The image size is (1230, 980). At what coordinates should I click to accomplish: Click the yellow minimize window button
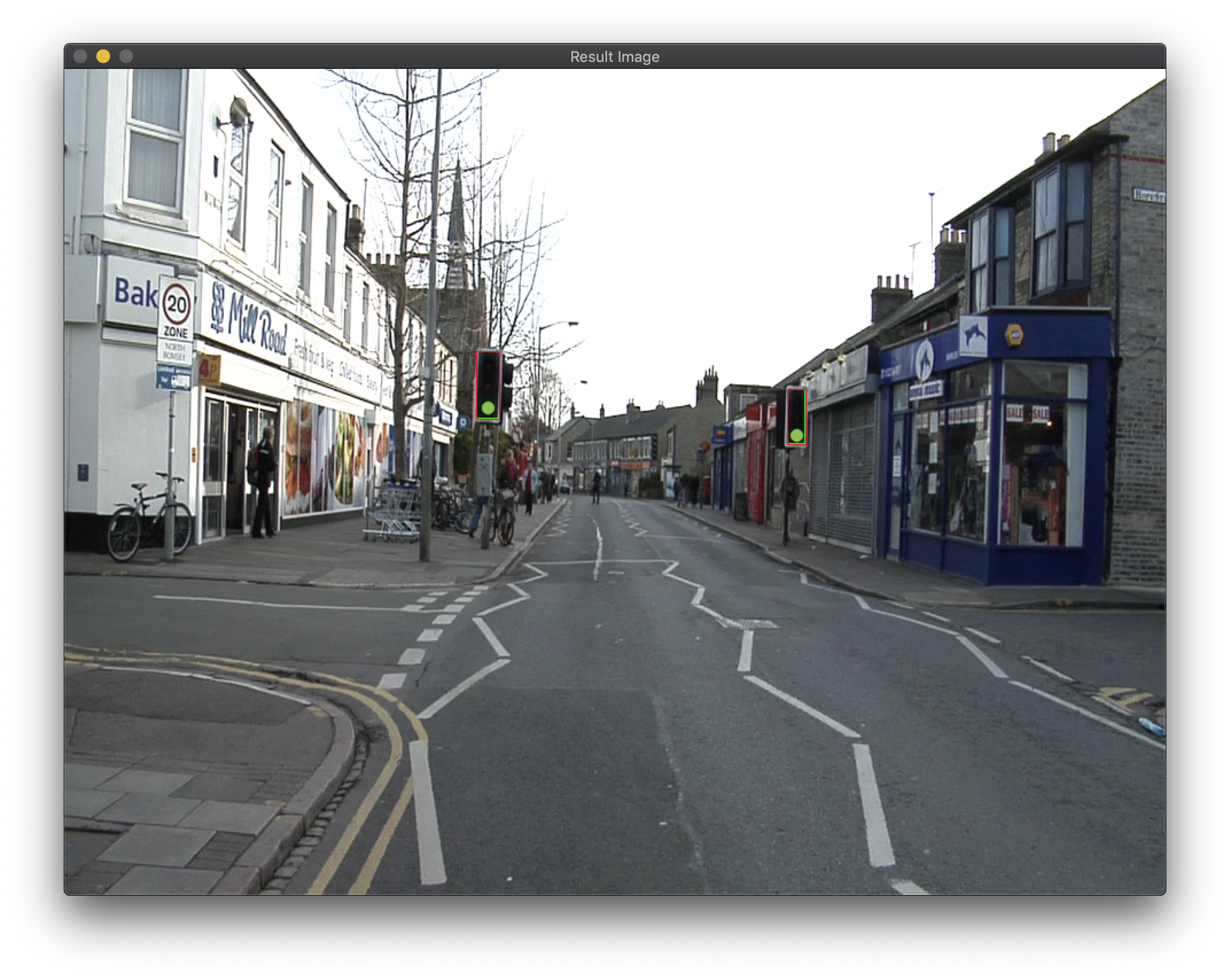click(103, 56)
